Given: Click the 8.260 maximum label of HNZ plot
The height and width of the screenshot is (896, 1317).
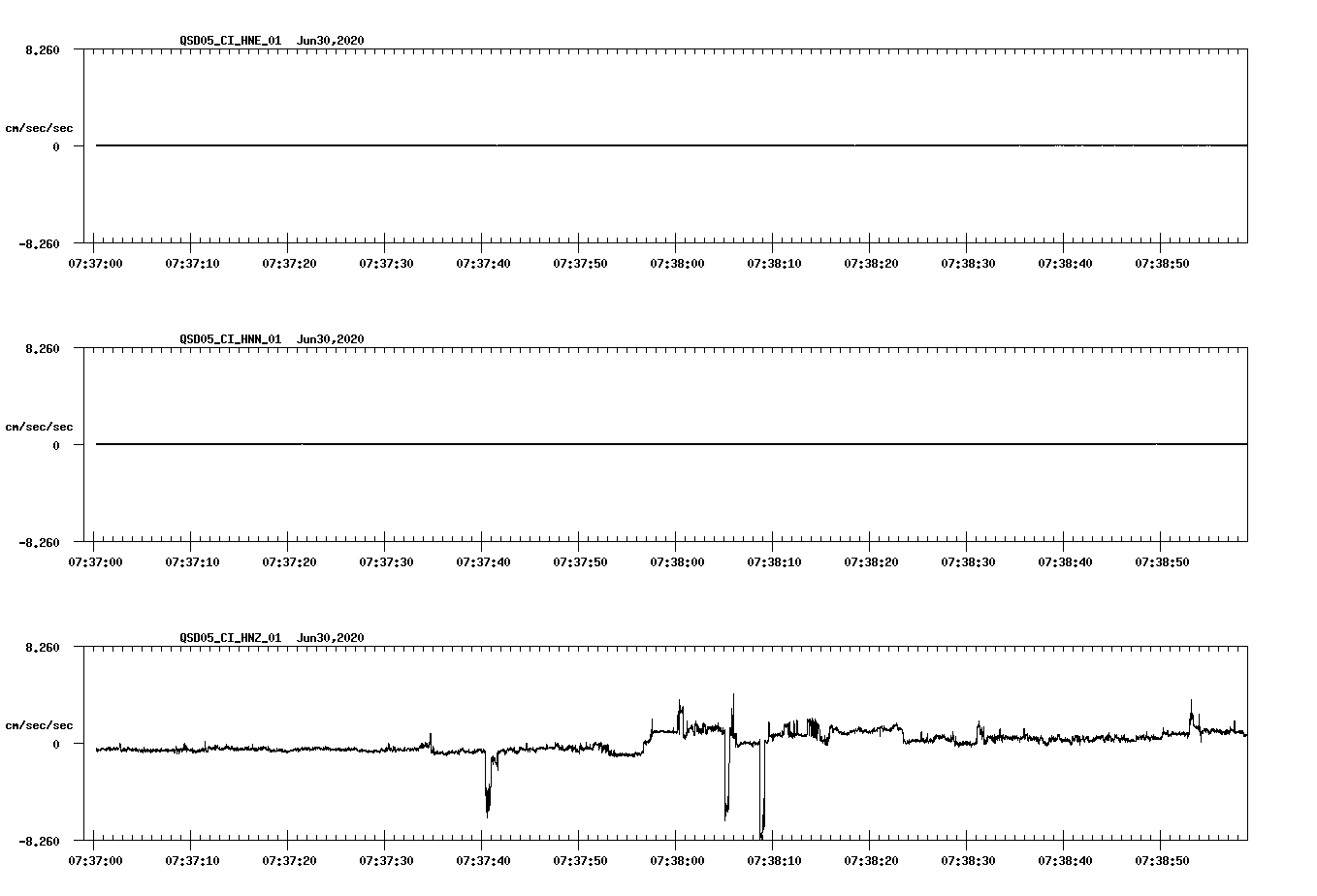Looking at the screenshot, I should coord(43,647).
